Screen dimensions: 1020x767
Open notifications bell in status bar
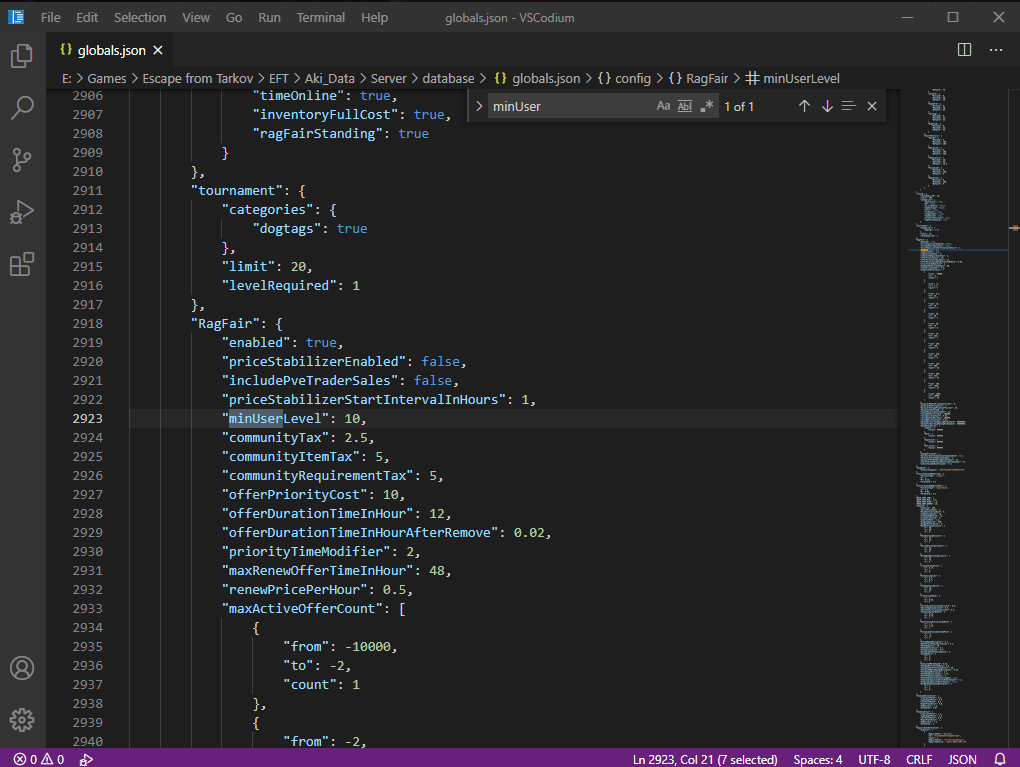pyautogui.click(x=1000, y=759)
